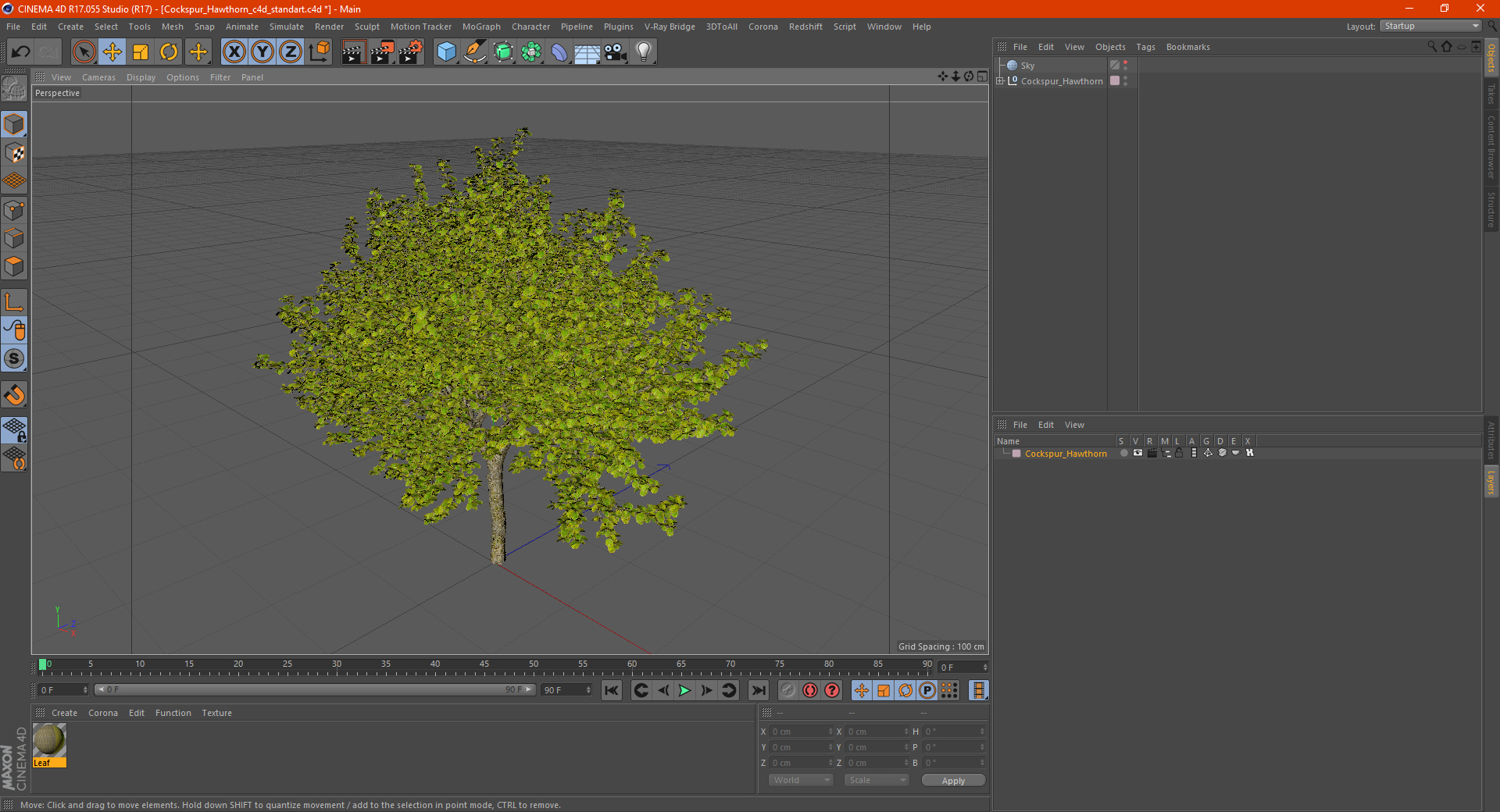Open the Scale mode dropdown
The image size is (1500, 812).
(877, 780)
